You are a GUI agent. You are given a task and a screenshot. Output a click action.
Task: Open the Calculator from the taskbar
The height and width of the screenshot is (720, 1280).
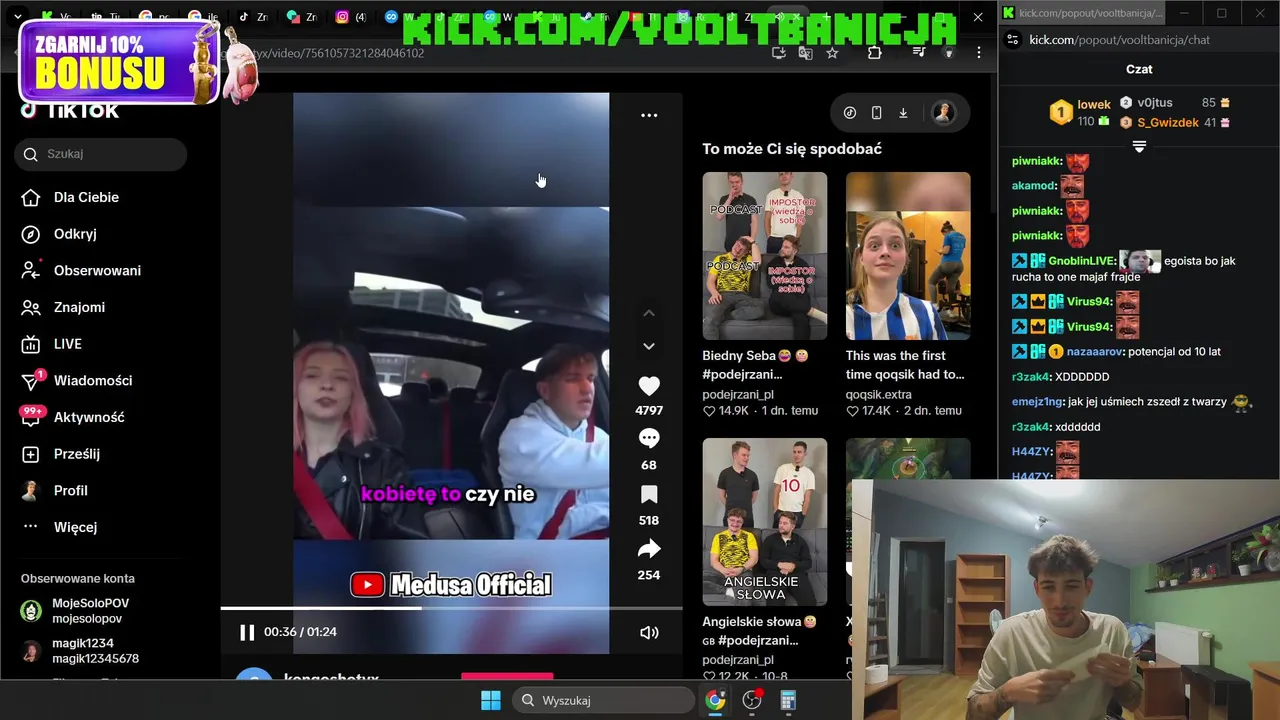tap(788, 700)
